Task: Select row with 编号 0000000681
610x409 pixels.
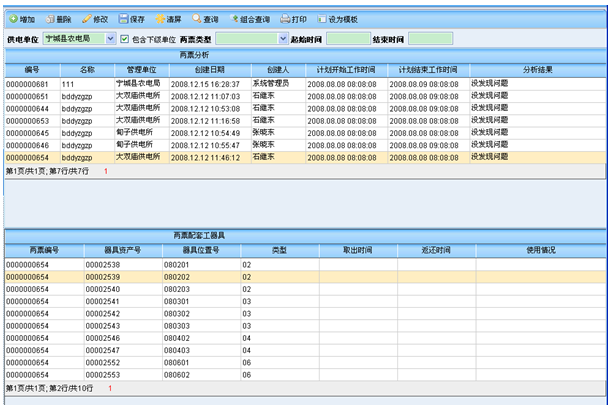Action: click(x=28, y=84)
